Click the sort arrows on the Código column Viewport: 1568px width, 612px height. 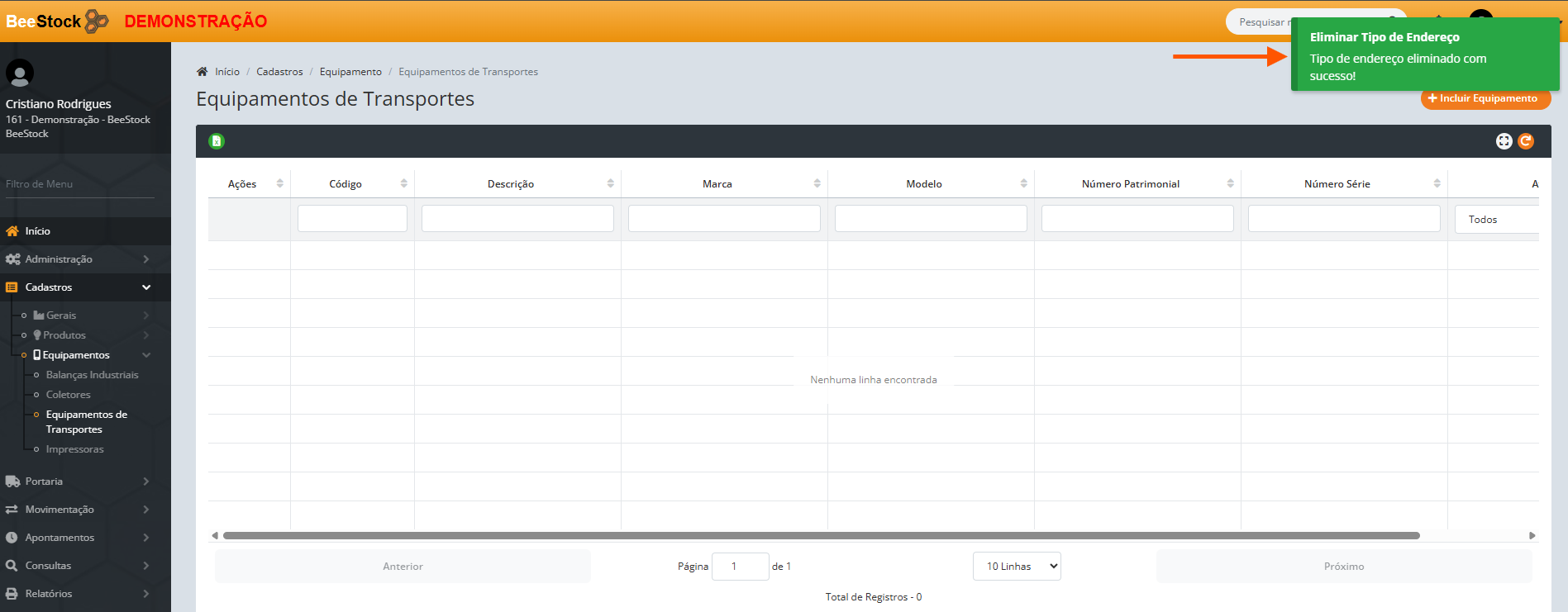(403, 183)
